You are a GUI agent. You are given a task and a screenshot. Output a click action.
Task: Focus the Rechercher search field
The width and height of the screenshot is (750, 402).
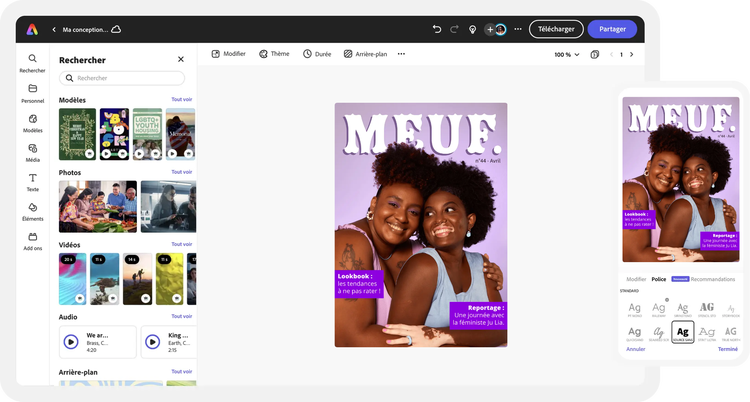click(122, 78)
